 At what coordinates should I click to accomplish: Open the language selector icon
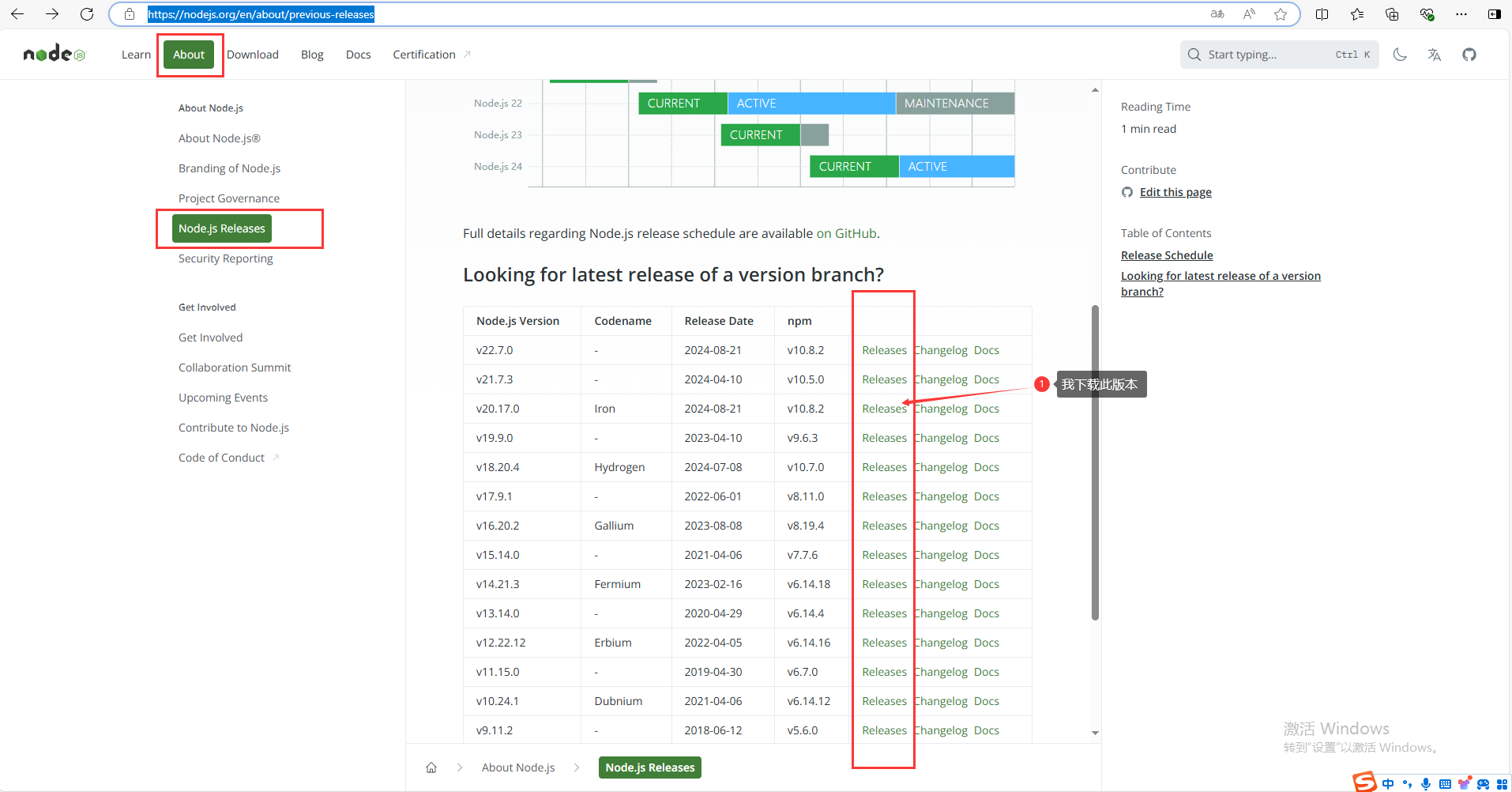click(x=1435, y=55)
